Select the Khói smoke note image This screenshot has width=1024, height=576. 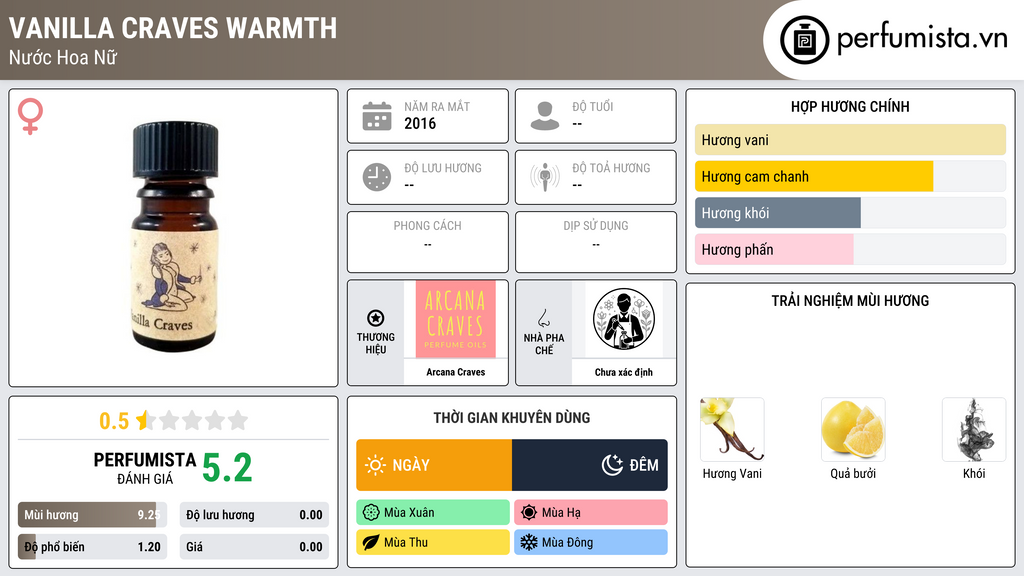974,429
